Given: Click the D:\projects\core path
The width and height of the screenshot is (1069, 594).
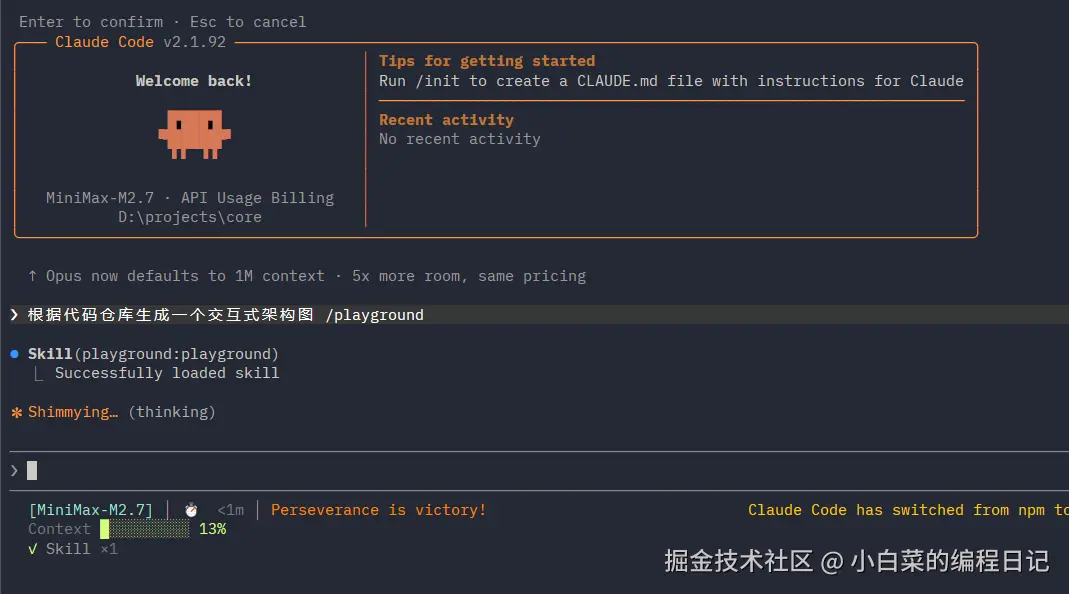Looking at the screenshot, I should [190, 217].
